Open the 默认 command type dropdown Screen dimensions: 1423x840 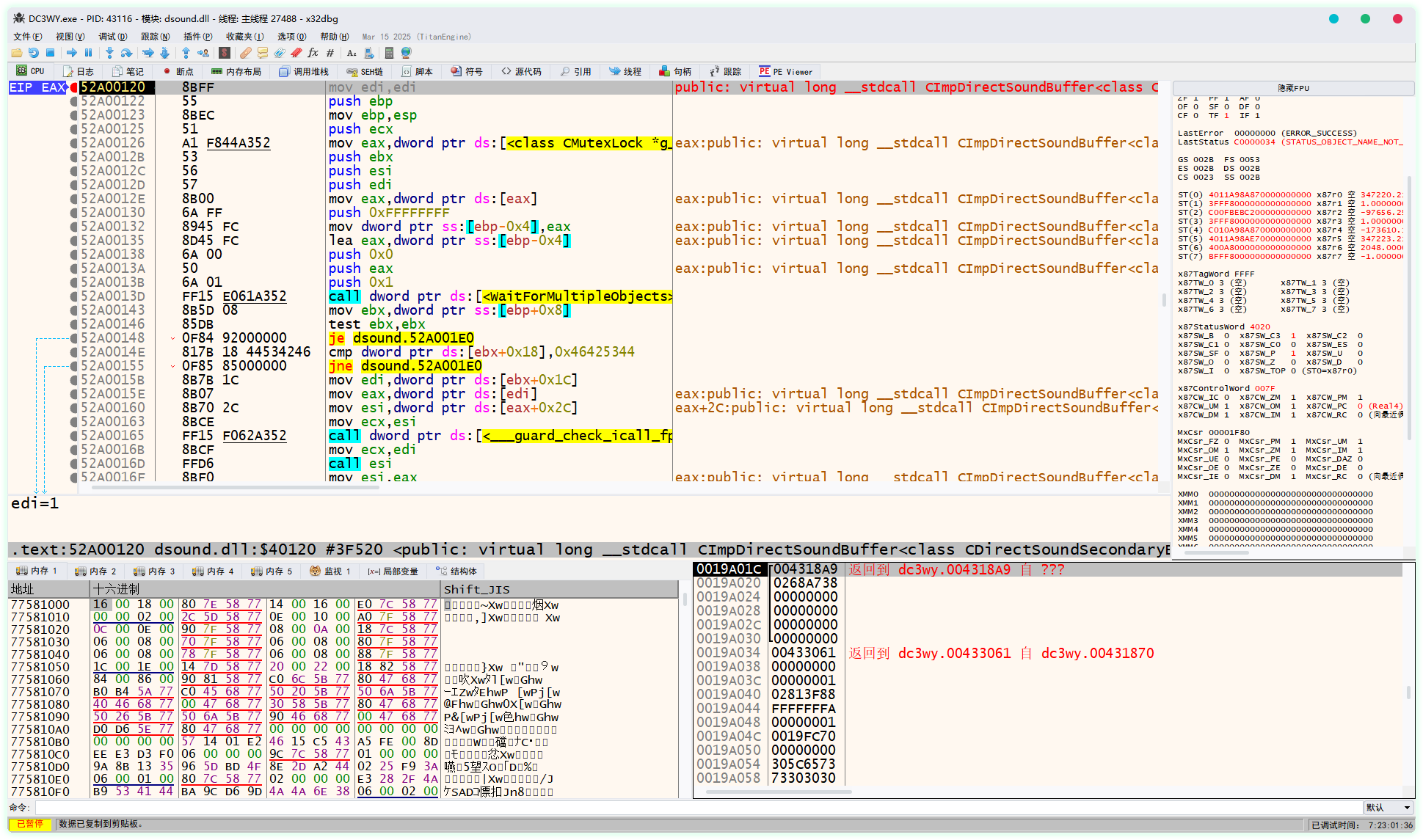click(x=1387, y=807)
